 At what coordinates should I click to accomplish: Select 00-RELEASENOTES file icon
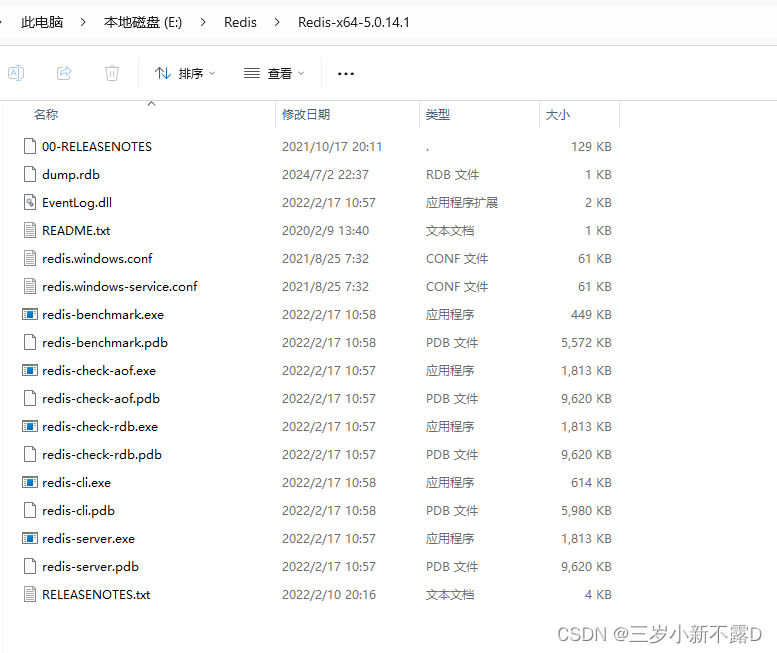pyautogui.click(x=30, y=147)
